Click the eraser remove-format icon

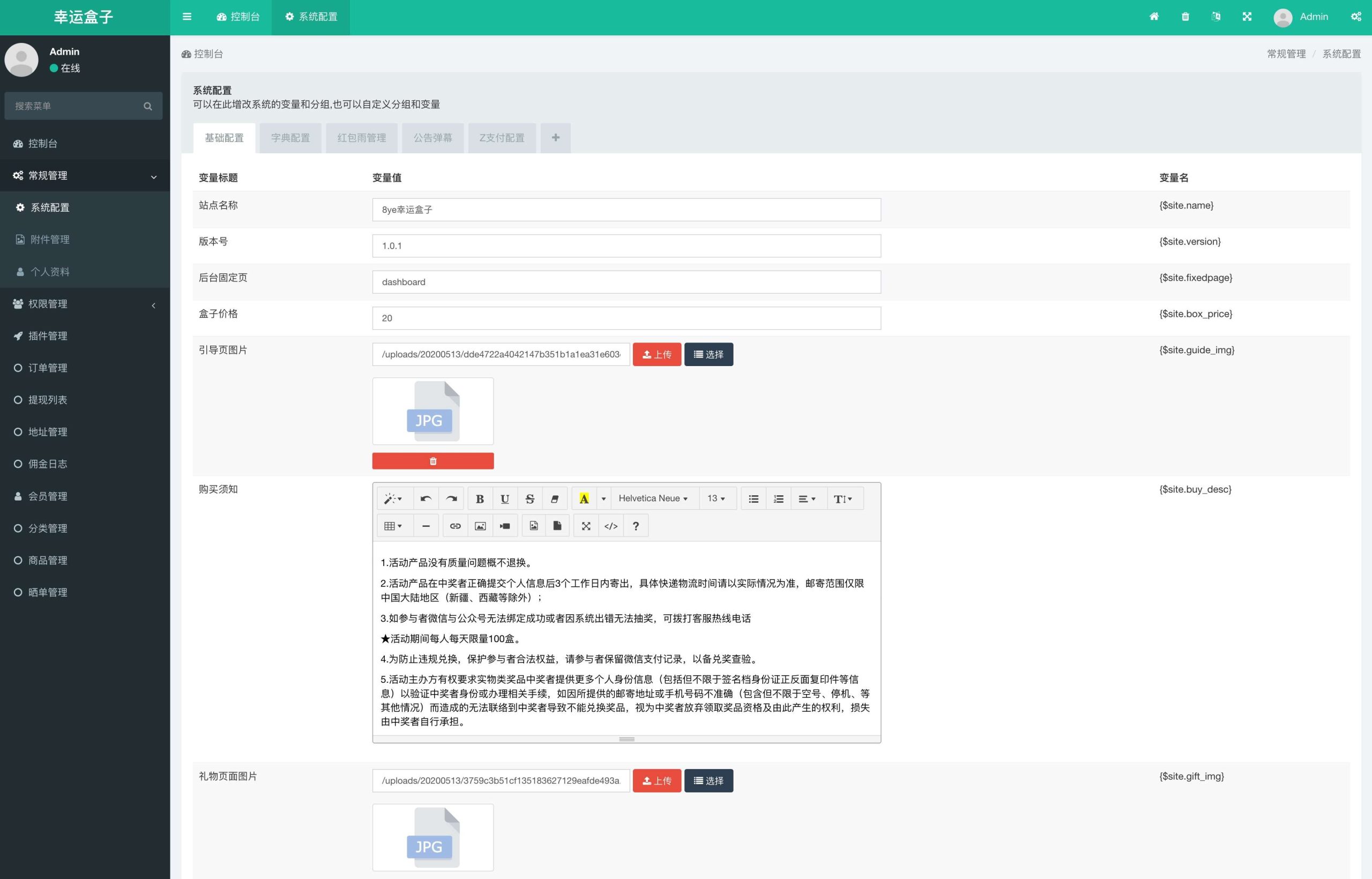point(554,498)
